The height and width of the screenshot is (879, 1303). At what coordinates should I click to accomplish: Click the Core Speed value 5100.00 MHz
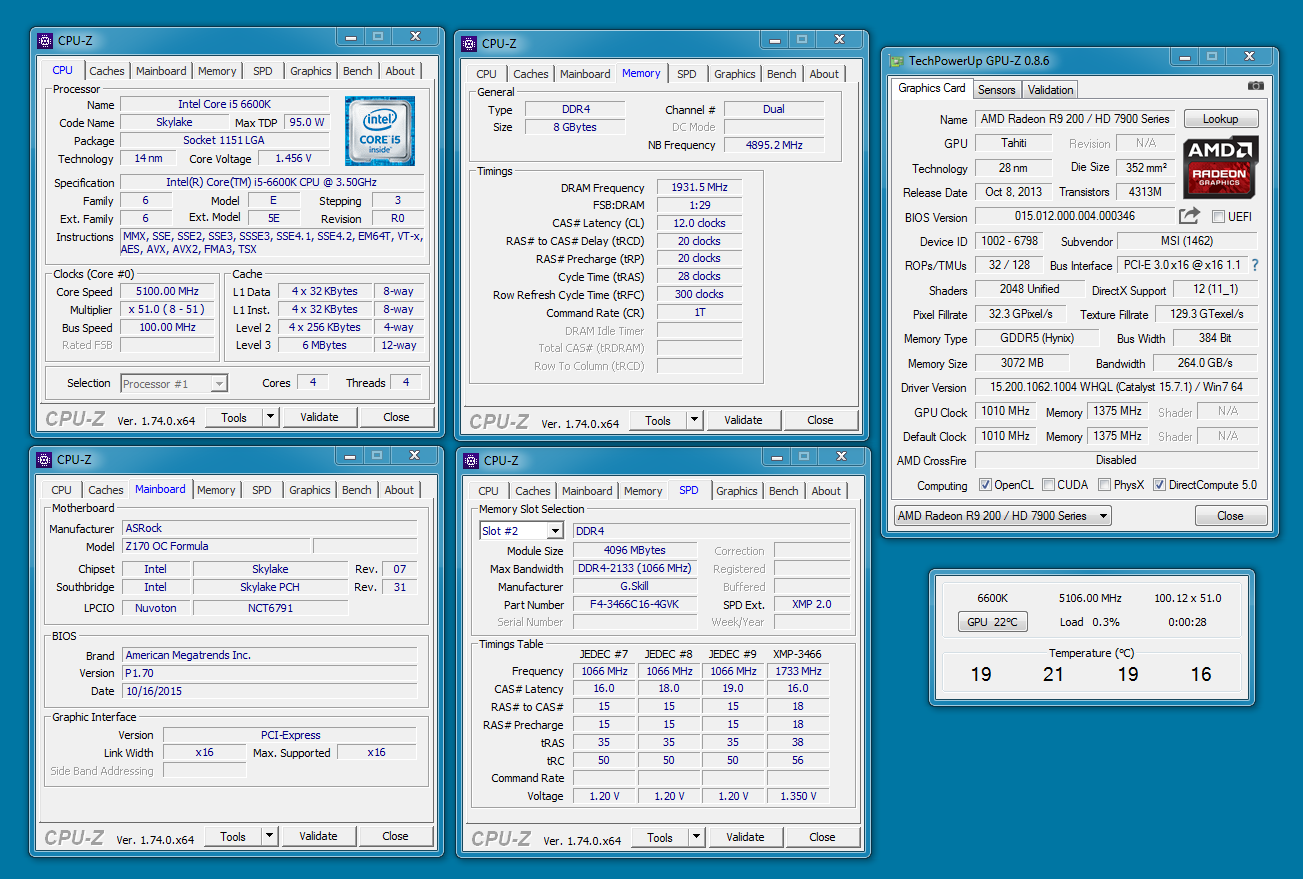coord(168,292)
